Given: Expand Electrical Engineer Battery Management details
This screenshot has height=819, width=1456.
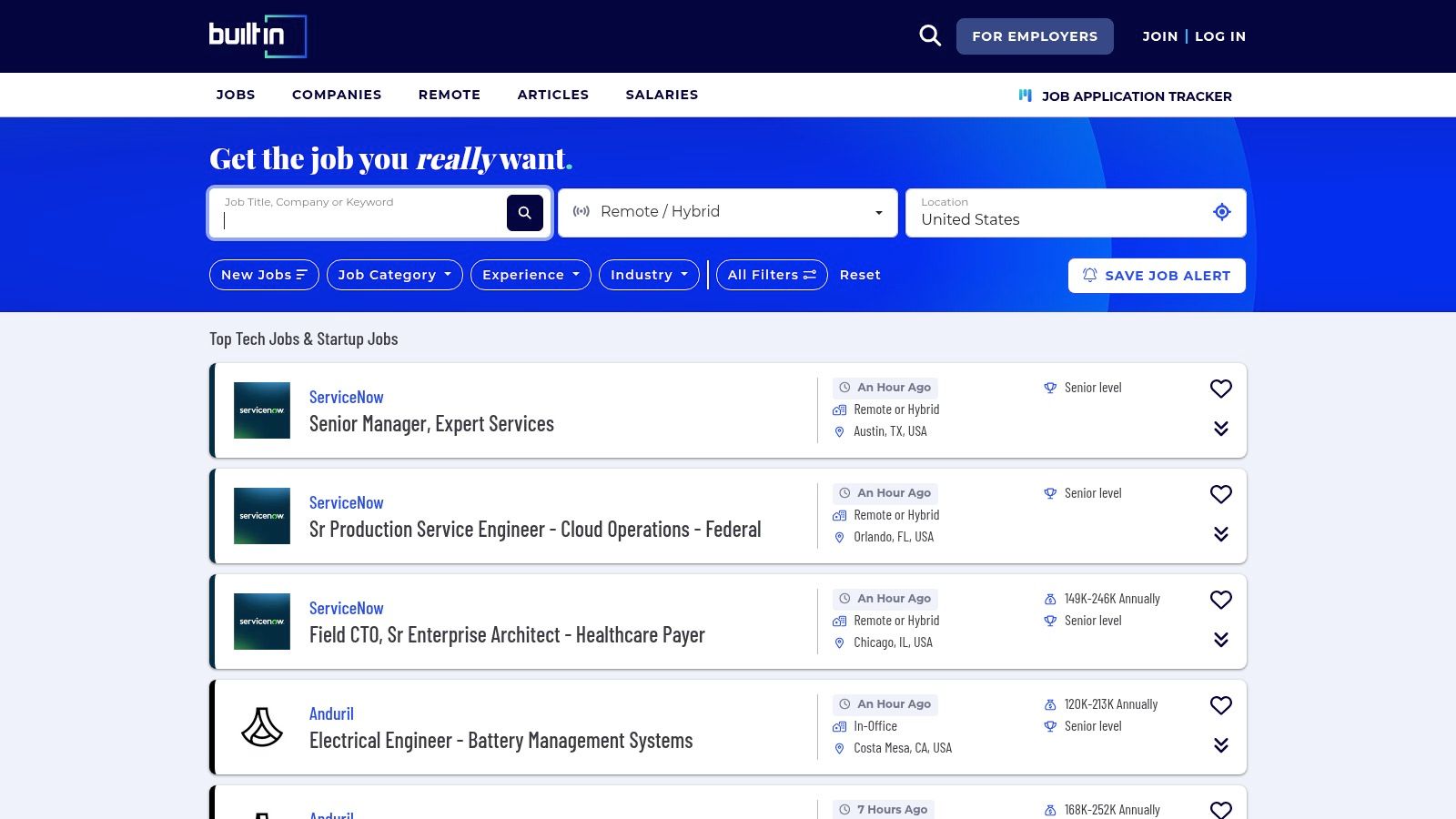Looking at the screenshot, I should (1221, 745).
